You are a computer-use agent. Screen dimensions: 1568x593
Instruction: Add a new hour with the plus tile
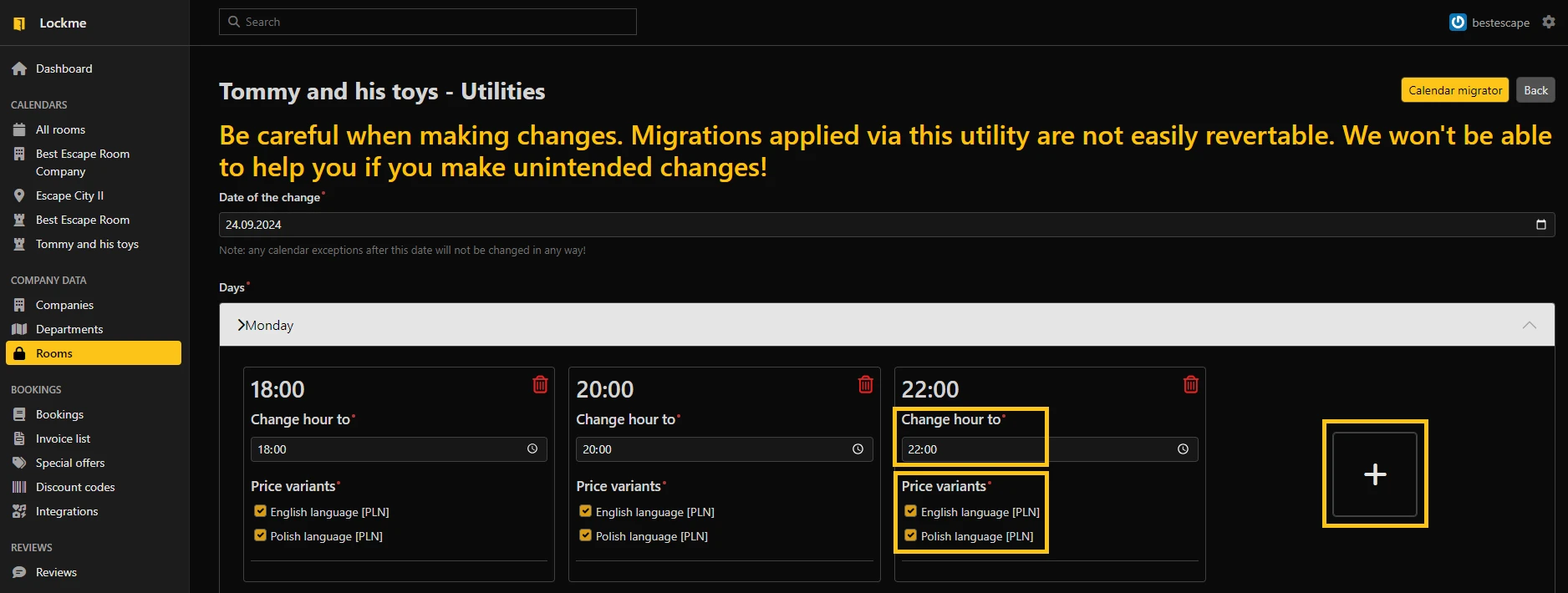coord(1374,474)
